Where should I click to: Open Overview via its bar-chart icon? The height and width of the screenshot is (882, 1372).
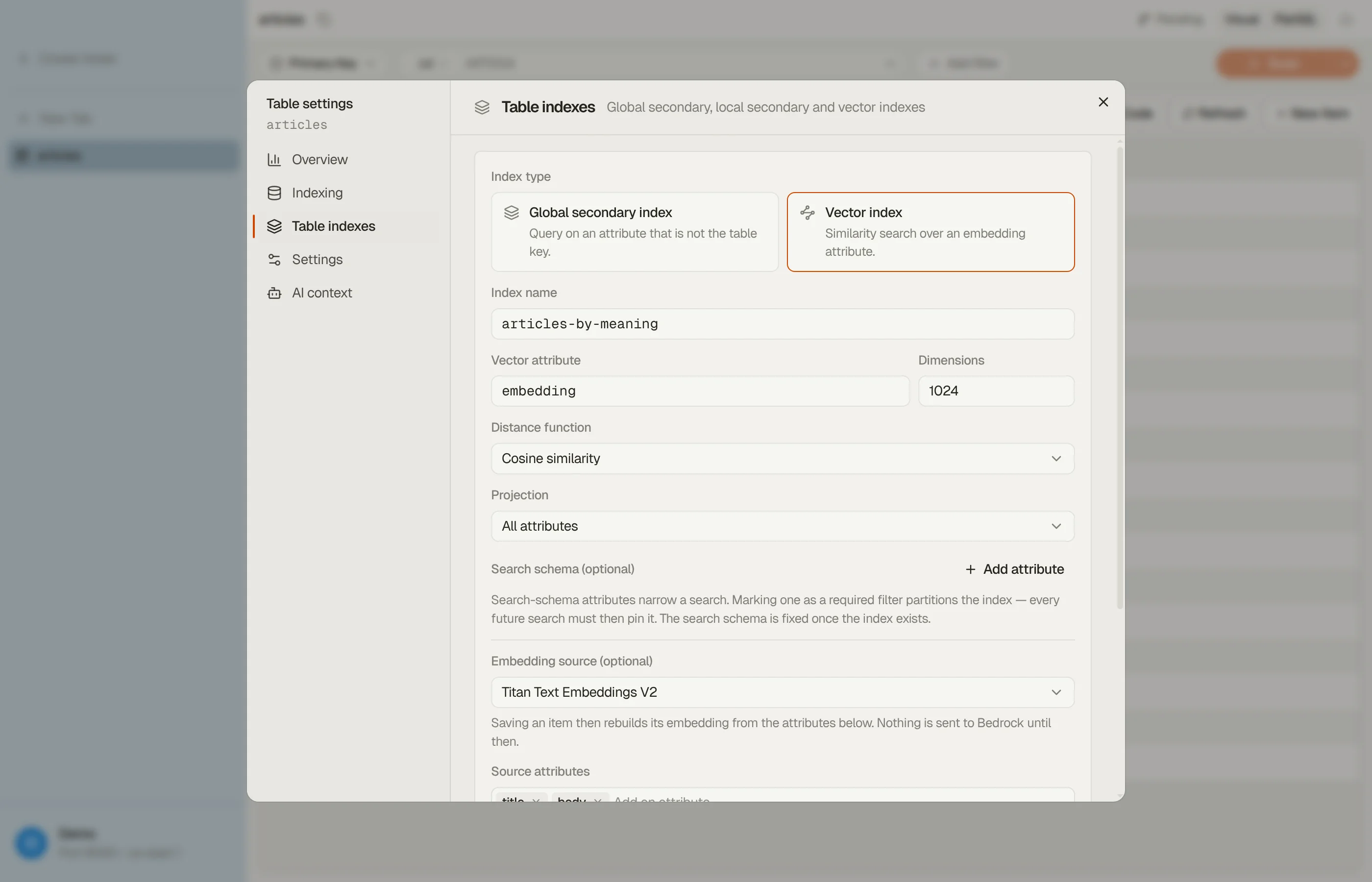coord(274,159)
